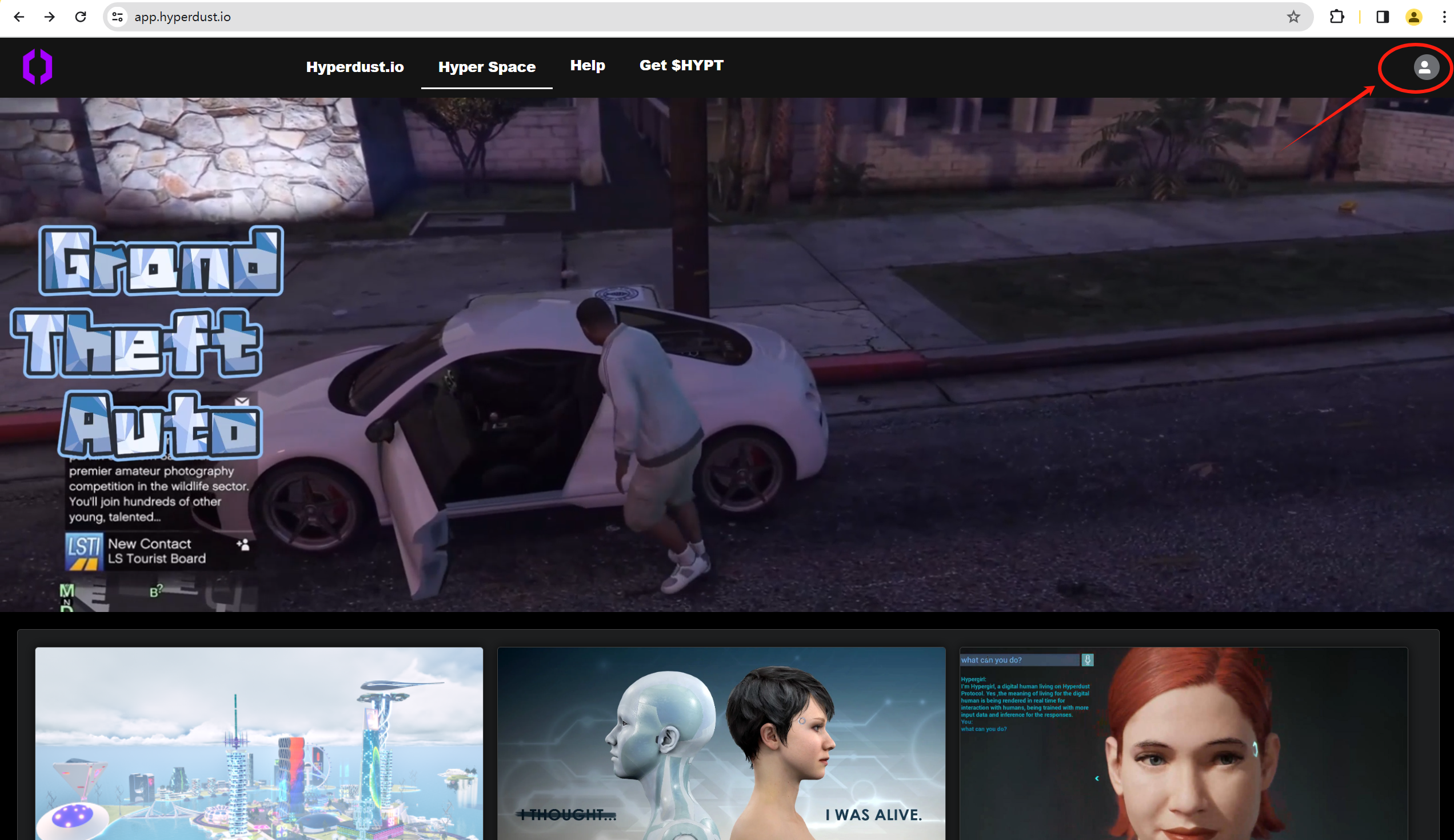
Task: Reload the page with refresh icon
Action: (81, 17)
